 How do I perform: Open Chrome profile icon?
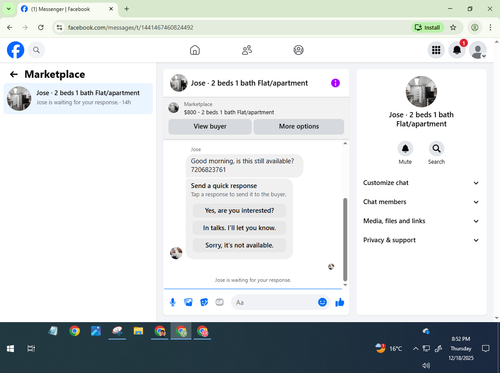click(x=475, y=27)
